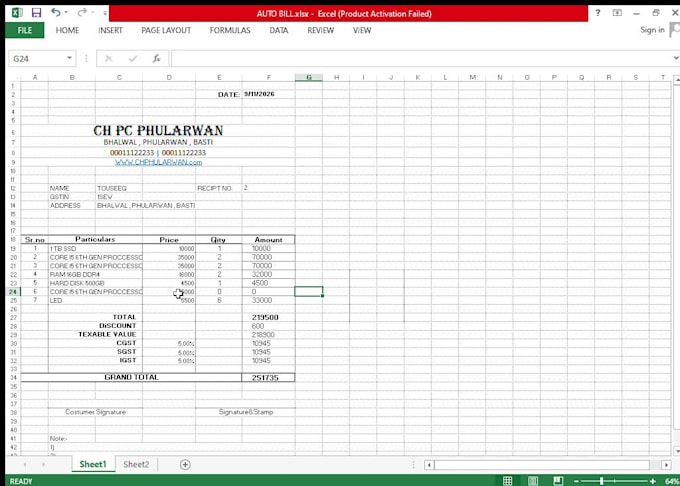680x486 pixels.
Task: Click the Signature&Stamp cell
Action: pos(246,412)
